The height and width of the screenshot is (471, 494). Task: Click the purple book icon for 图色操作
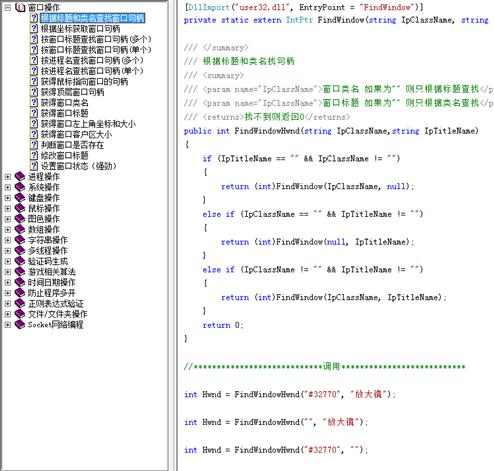(20, 219)
